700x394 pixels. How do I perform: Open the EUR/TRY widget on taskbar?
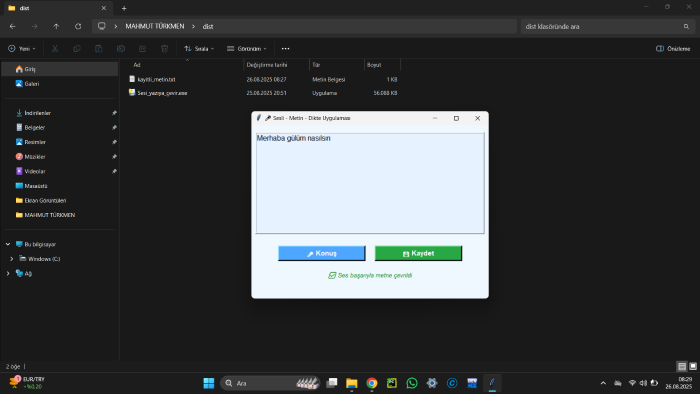click(28, 383)
